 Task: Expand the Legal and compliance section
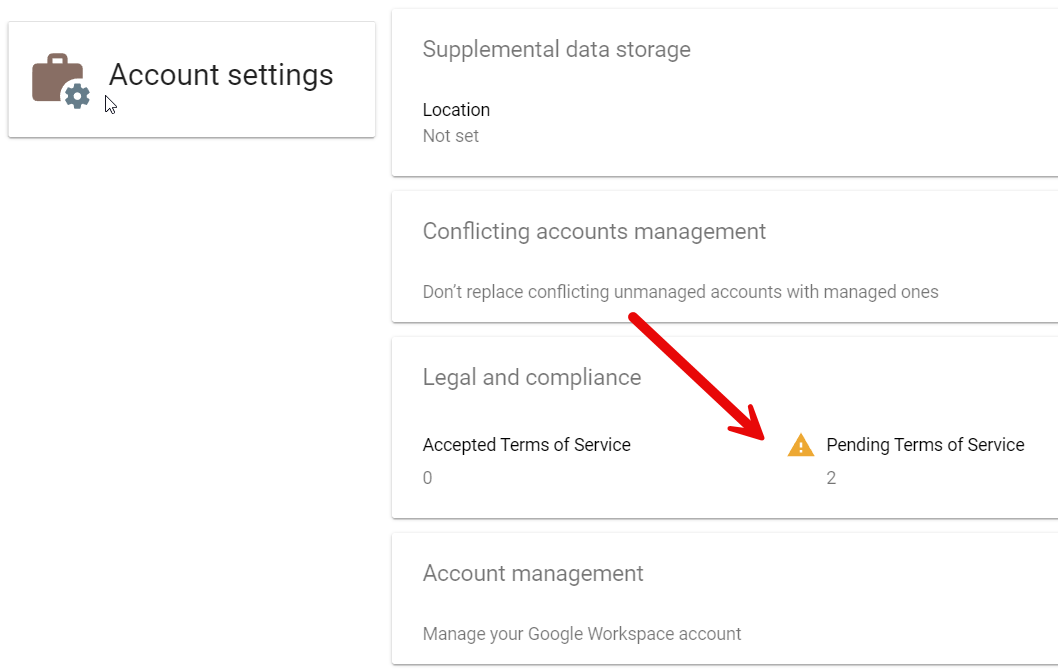pos(531,377)
